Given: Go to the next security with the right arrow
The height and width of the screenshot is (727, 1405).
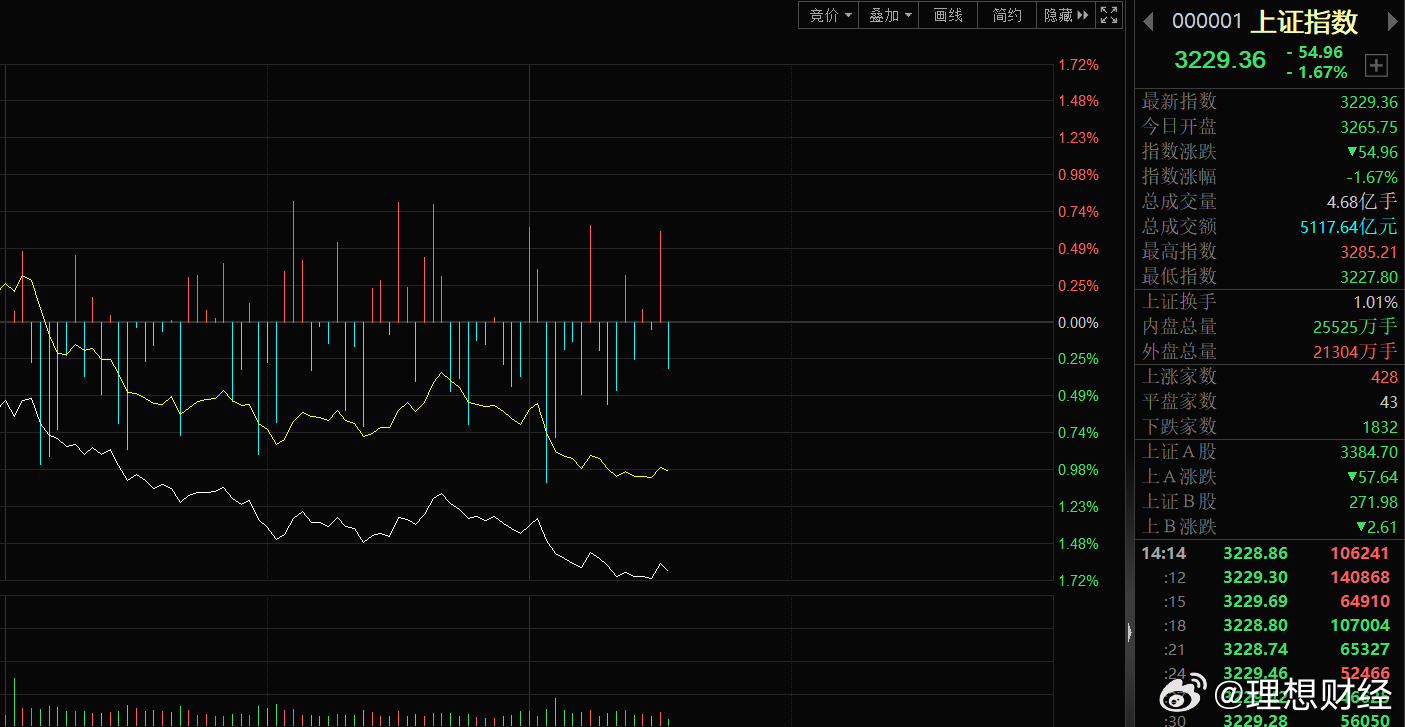Looking at the screenshot, I should 1391,21.
